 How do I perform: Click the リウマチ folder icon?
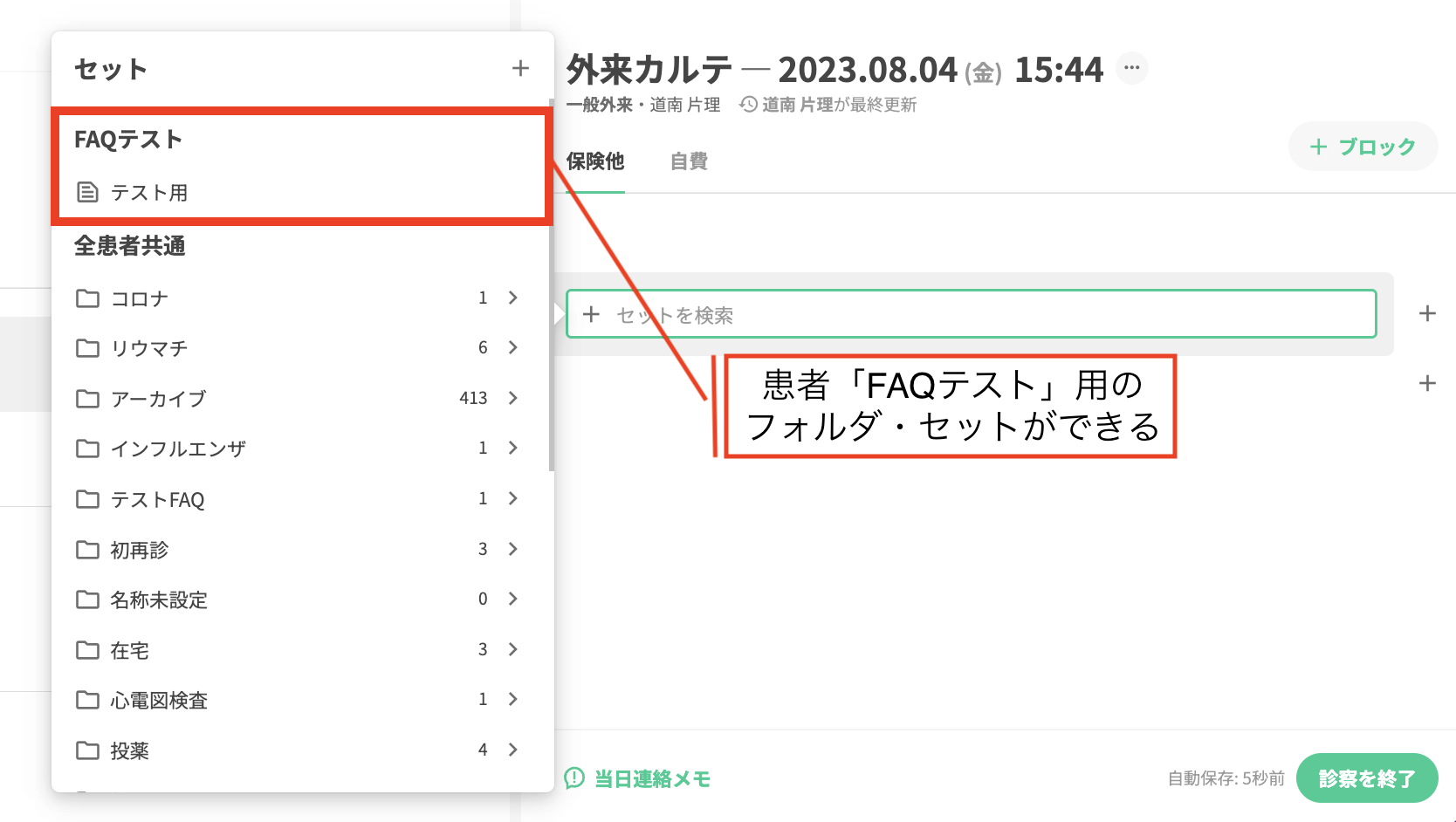click(x=87, y=348)
